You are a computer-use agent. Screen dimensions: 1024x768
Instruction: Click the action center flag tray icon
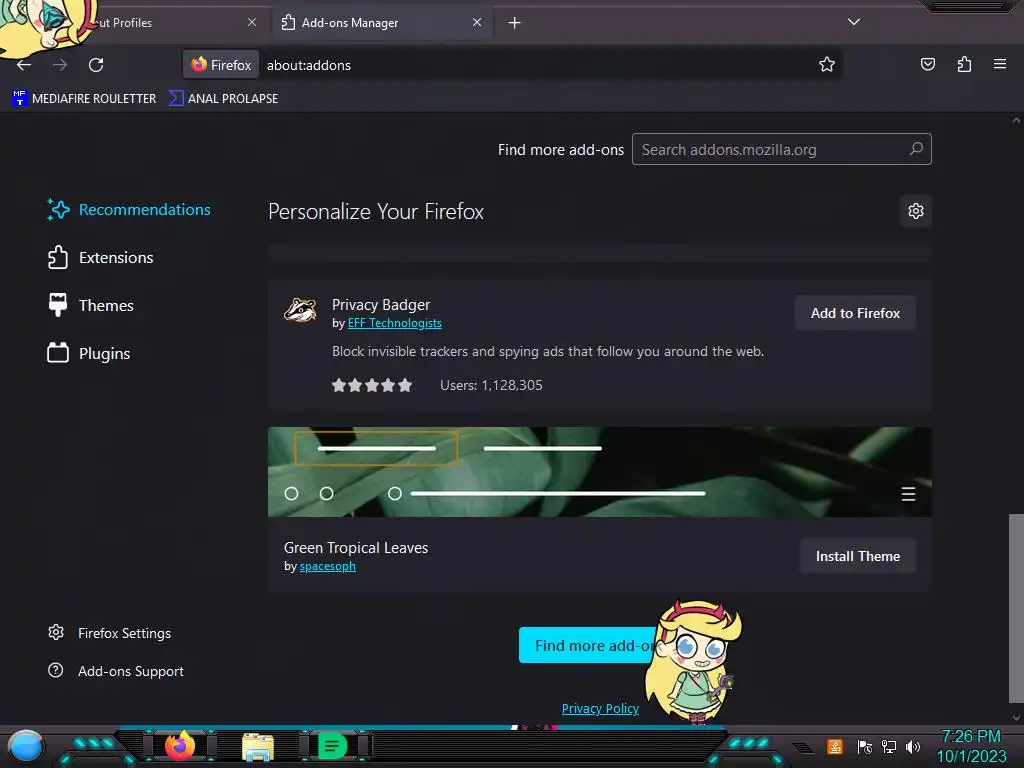click(864, 747)
